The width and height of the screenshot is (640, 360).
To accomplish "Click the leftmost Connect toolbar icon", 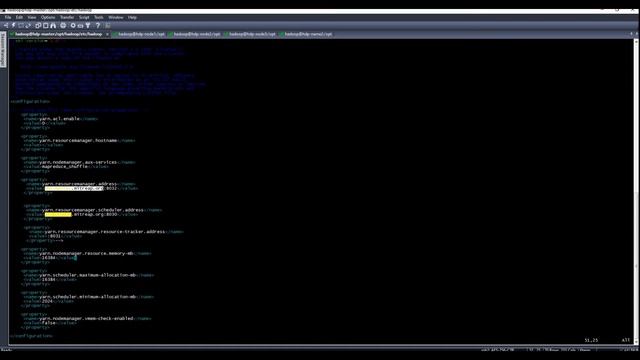I will 6,25.
